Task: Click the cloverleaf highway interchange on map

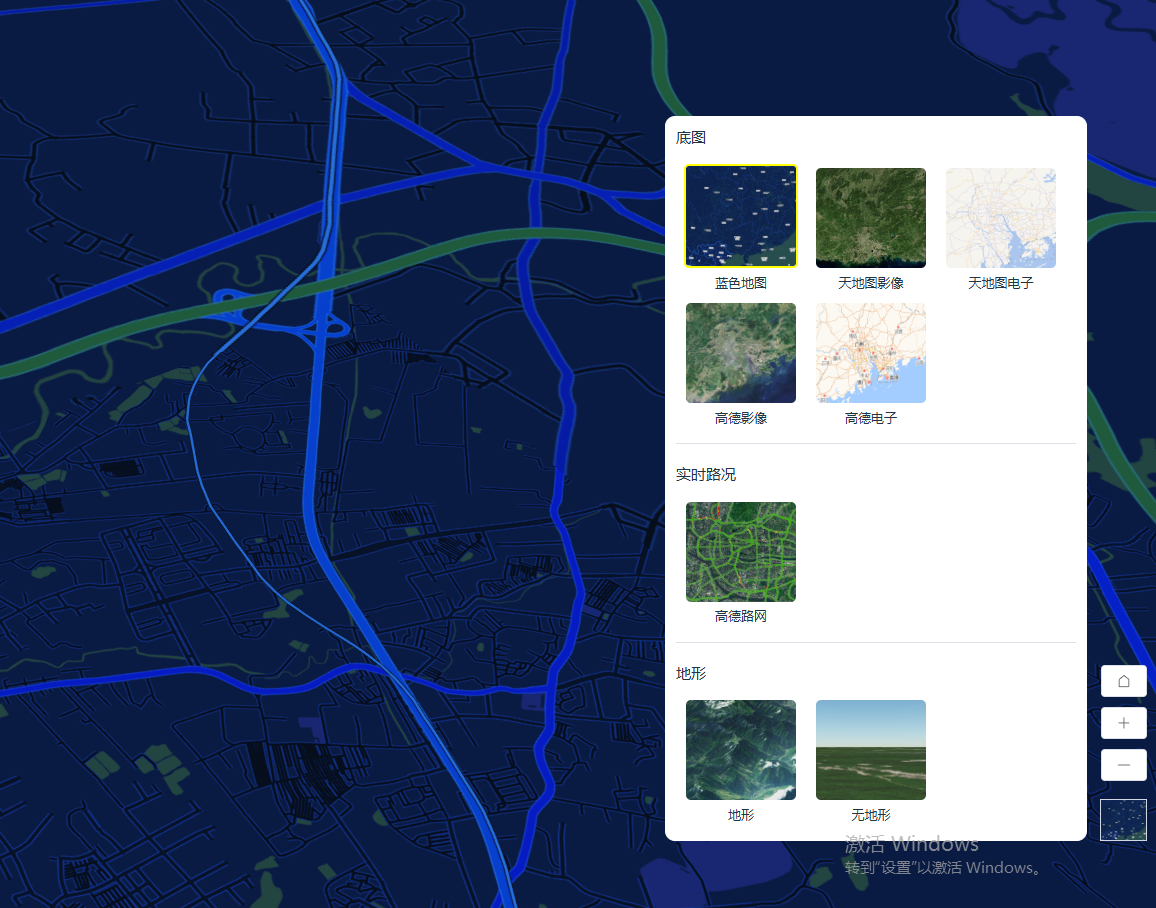Action: click(x=325, y=326)
